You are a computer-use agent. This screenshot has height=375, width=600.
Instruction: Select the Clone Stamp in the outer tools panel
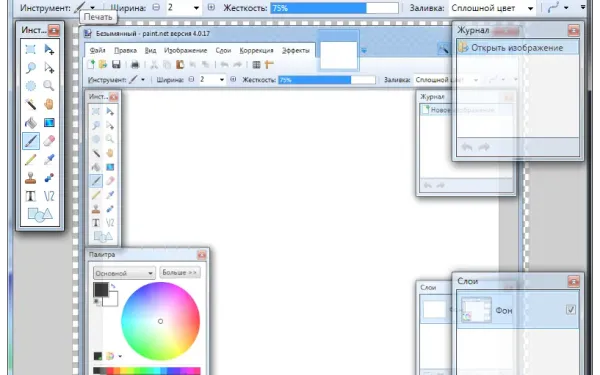click(x=31, y=178)
